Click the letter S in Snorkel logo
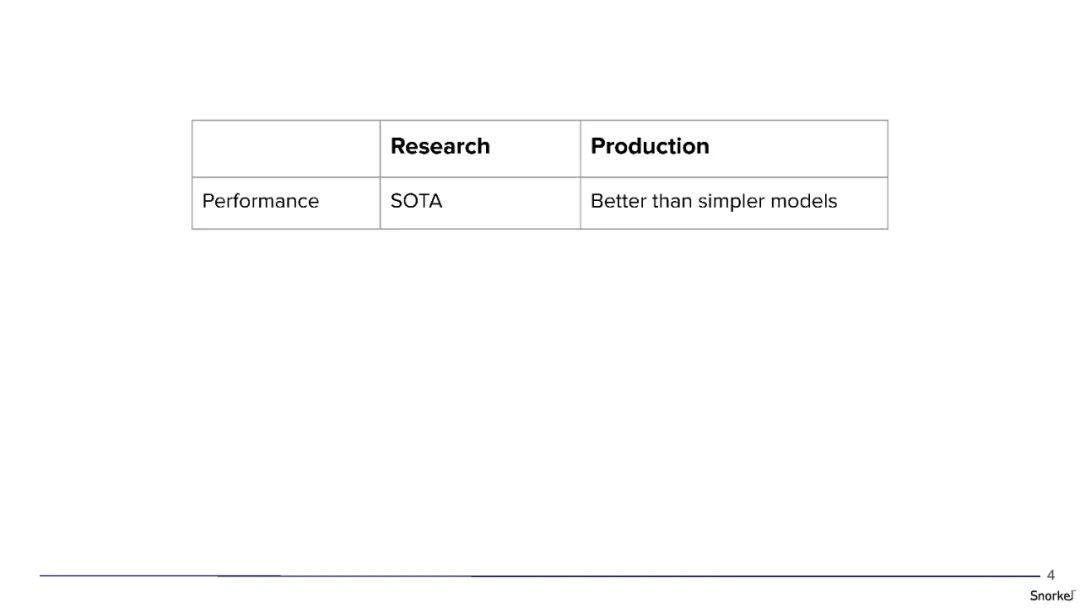The image size is (1080, 608). pos(1034,595)
